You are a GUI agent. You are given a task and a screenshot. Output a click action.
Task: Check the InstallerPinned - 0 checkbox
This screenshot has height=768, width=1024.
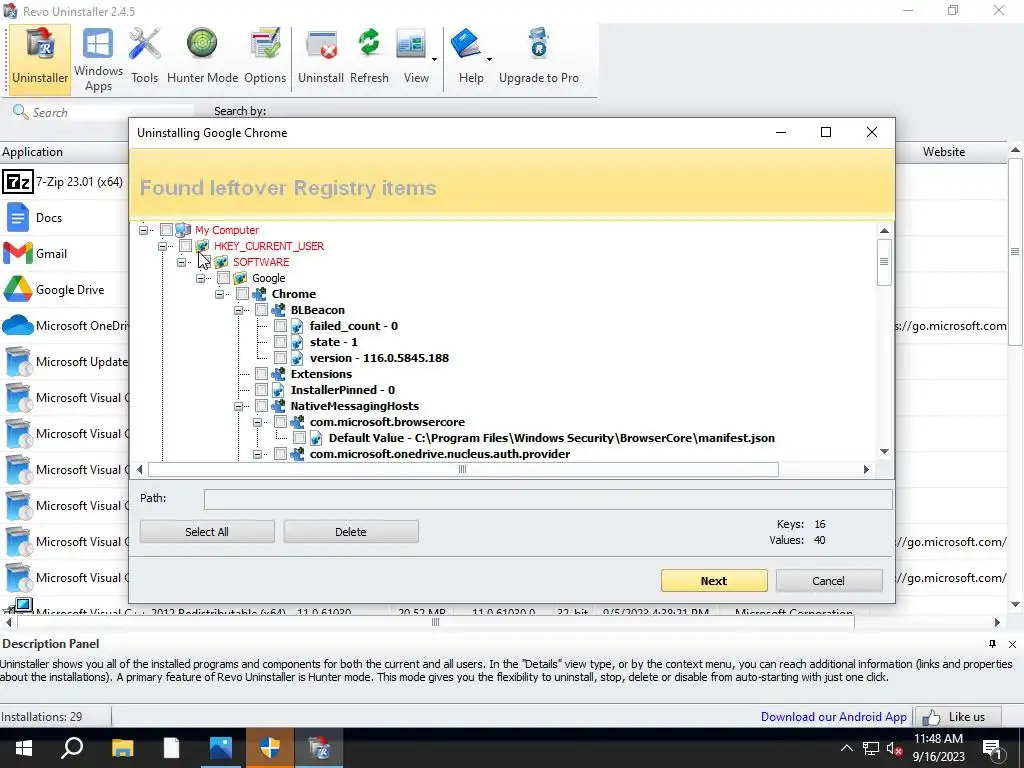(x=261, y=389)
